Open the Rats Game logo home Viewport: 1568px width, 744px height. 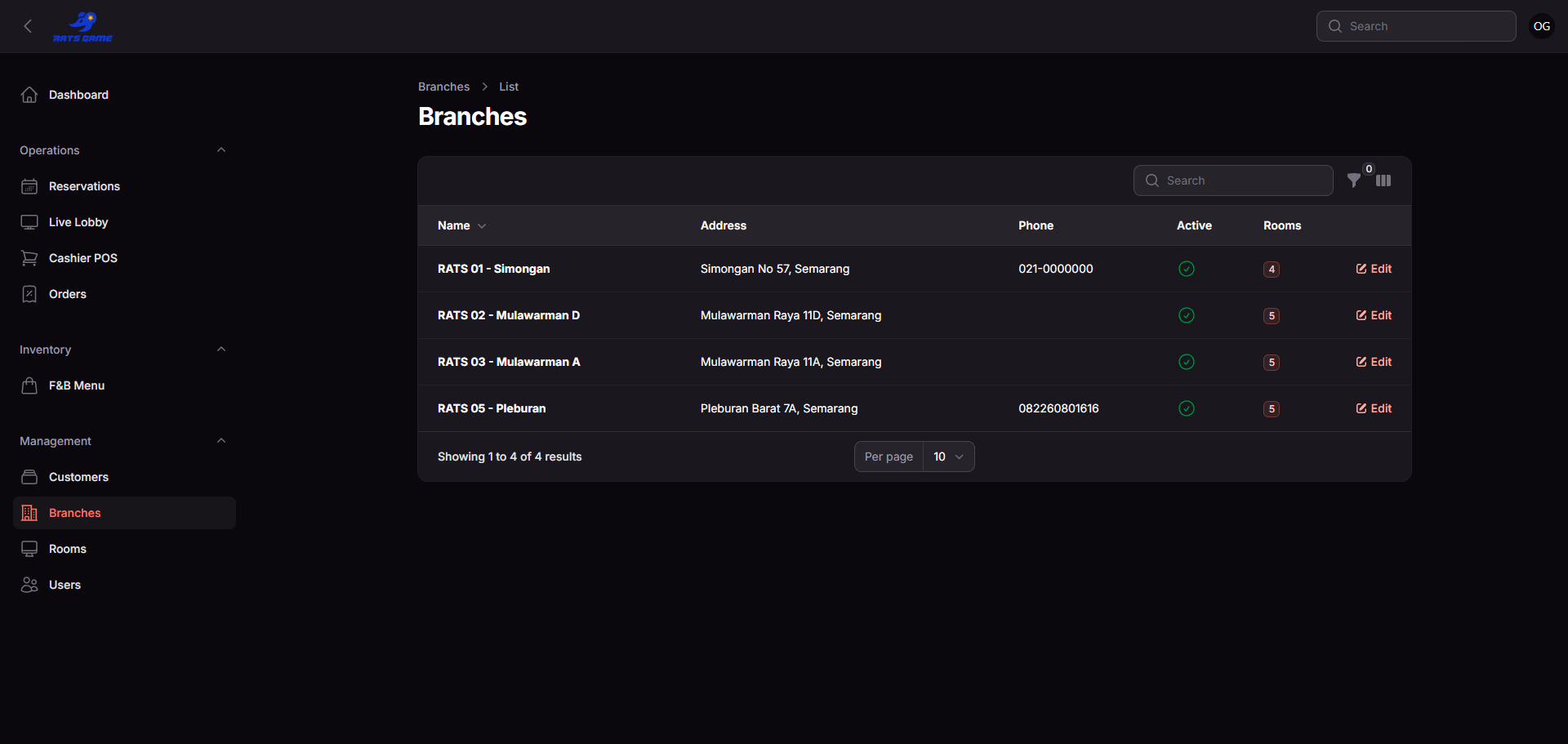[x=82, y=26]
